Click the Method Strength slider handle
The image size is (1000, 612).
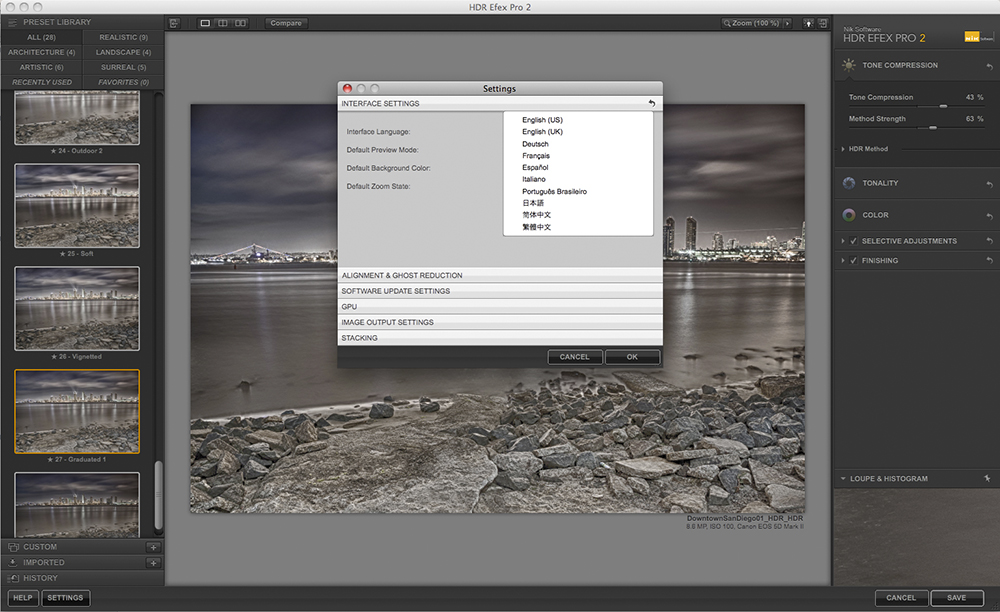click(934, 127)
